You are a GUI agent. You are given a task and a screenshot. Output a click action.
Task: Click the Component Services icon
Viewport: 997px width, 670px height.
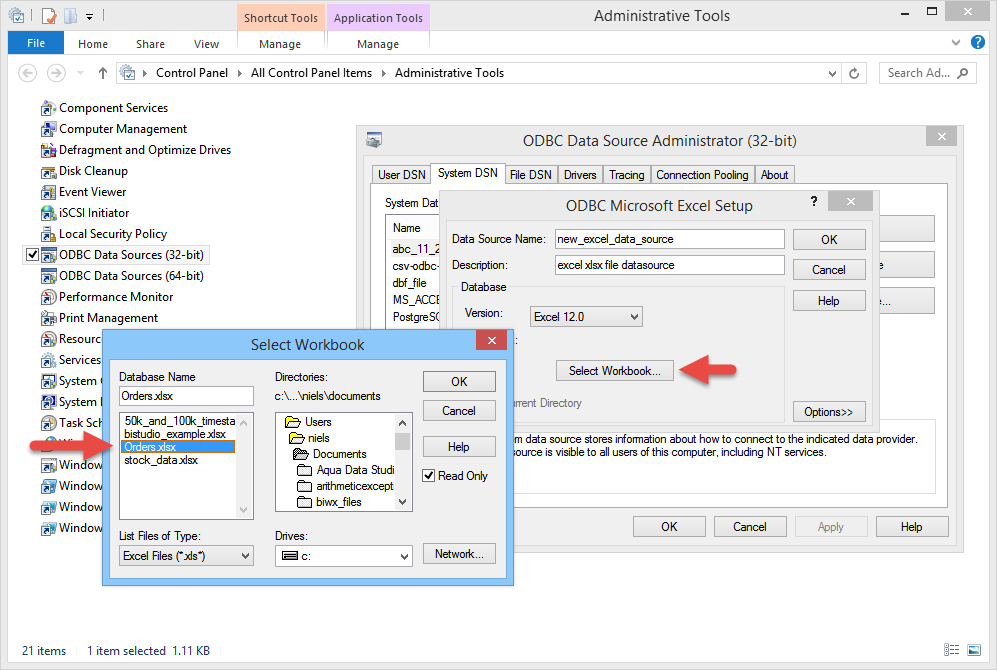(x=48, y=109)
